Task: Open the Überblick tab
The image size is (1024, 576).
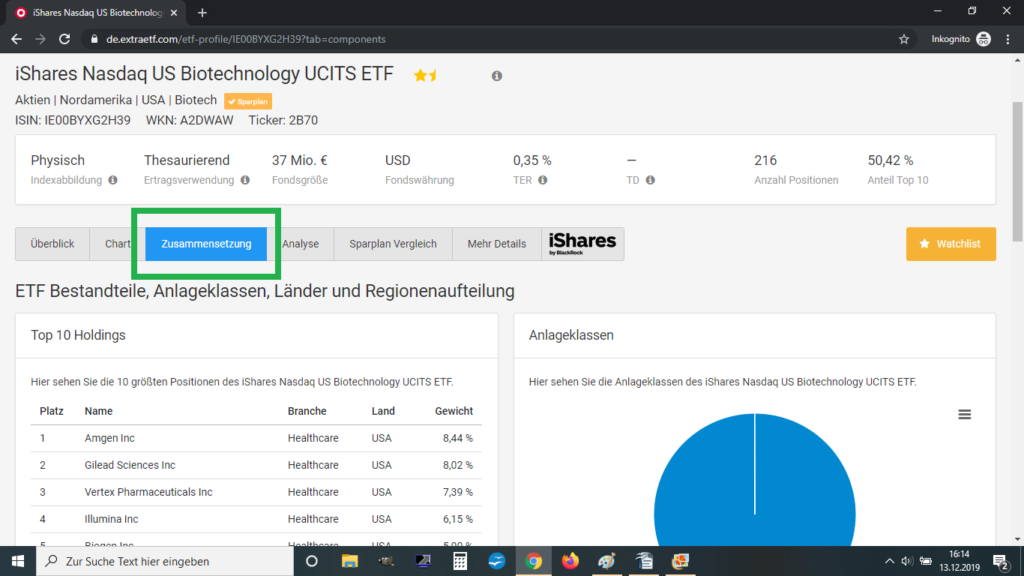Action: tap(52, 244)
